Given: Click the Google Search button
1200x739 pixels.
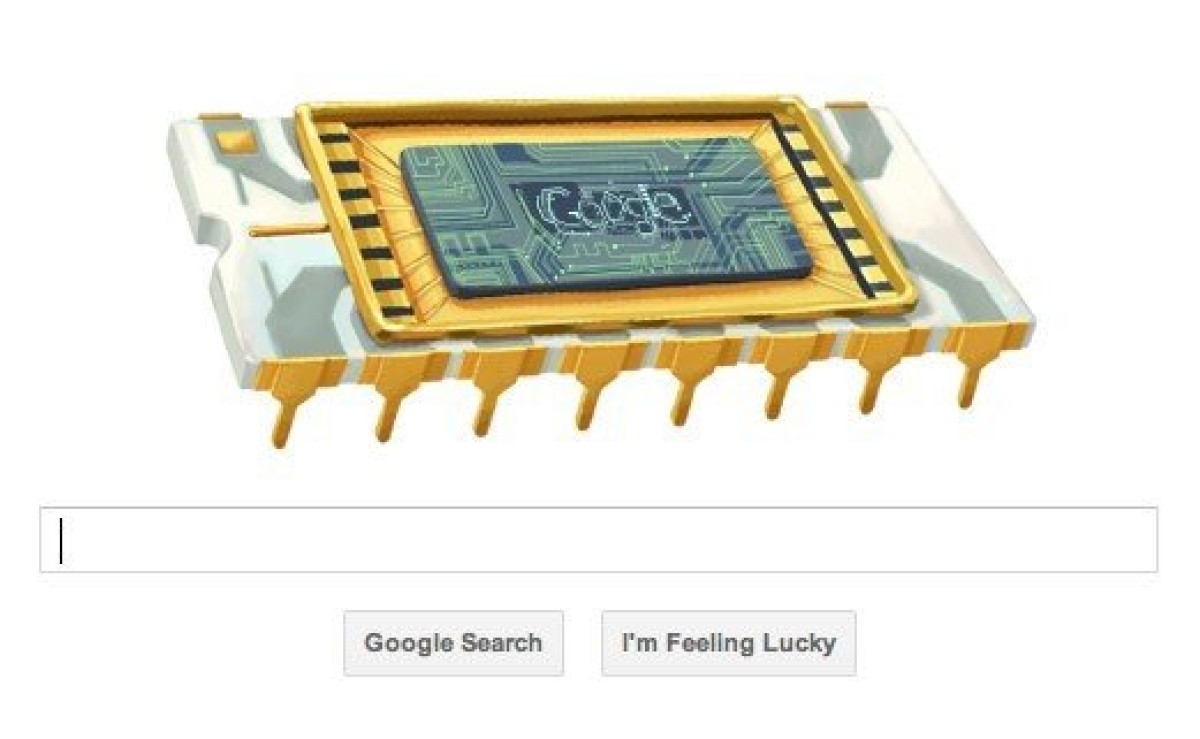Looking at the screenshot, I should (x=453, y=643).
